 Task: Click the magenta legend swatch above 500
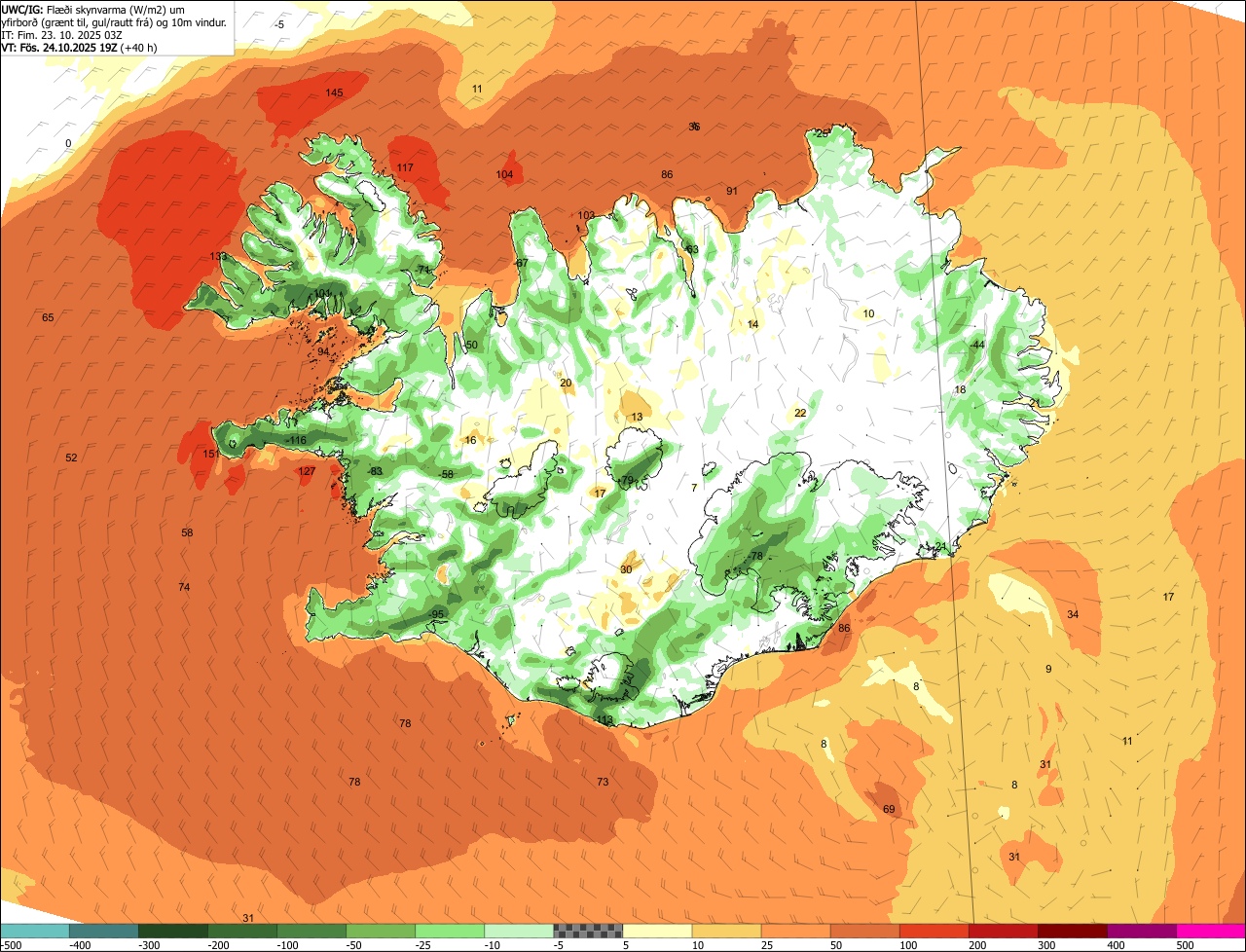tap(1211, 931)
